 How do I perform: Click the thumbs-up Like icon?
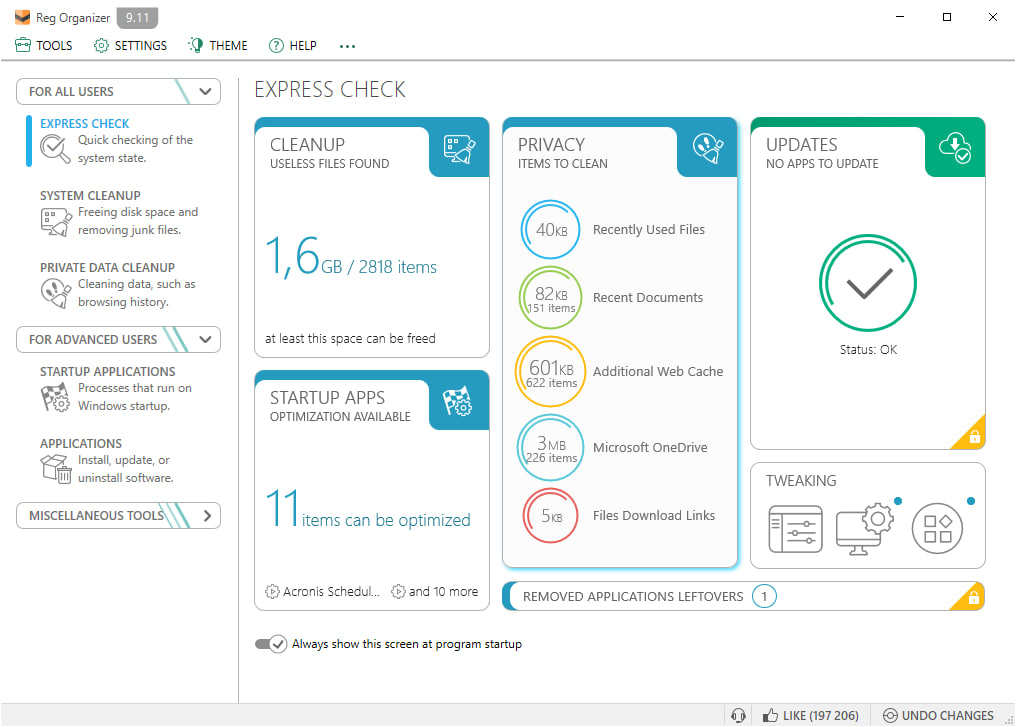770,715
